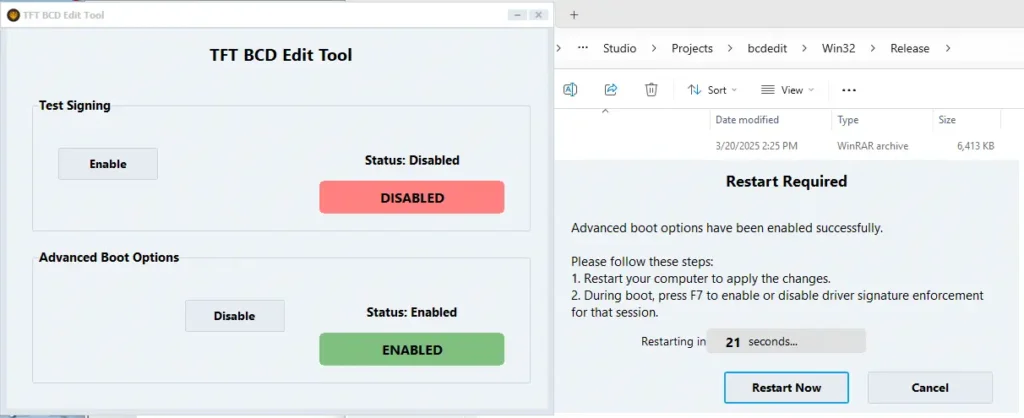Navigate to the Projects breadcrumb folder

coord(692,48)
